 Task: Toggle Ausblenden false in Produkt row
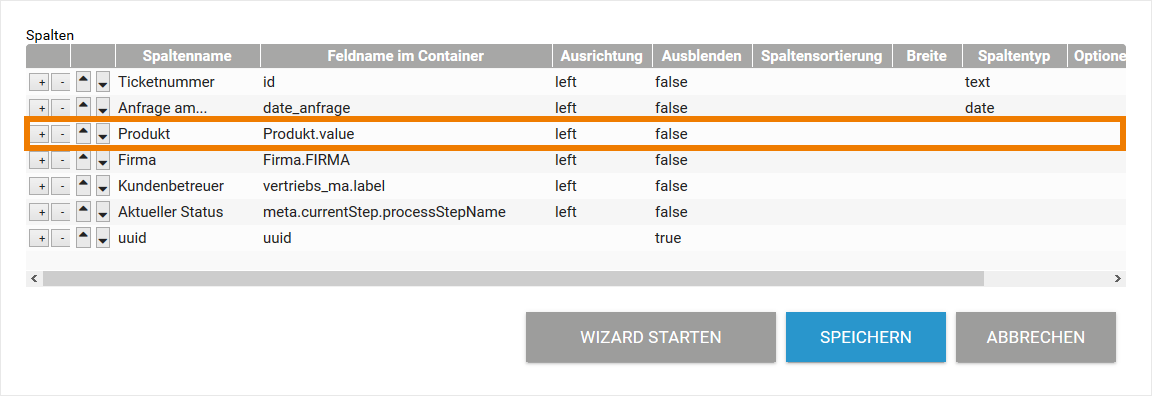click(671, 134)
